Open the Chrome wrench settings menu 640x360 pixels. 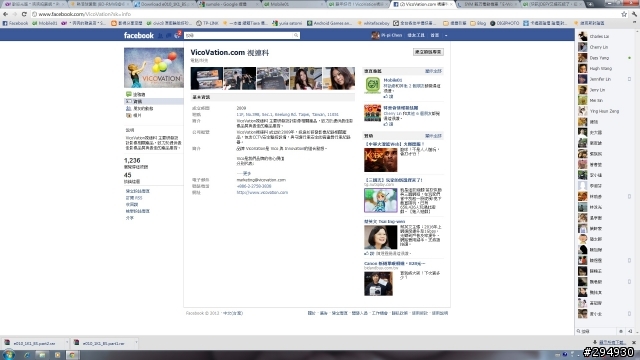[634, 14]
